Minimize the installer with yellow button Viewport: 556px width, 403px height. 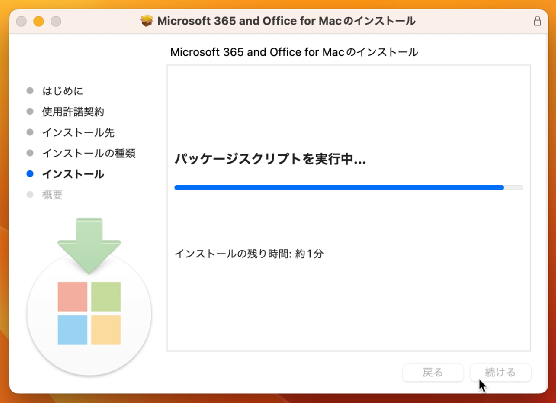(39, 21)
